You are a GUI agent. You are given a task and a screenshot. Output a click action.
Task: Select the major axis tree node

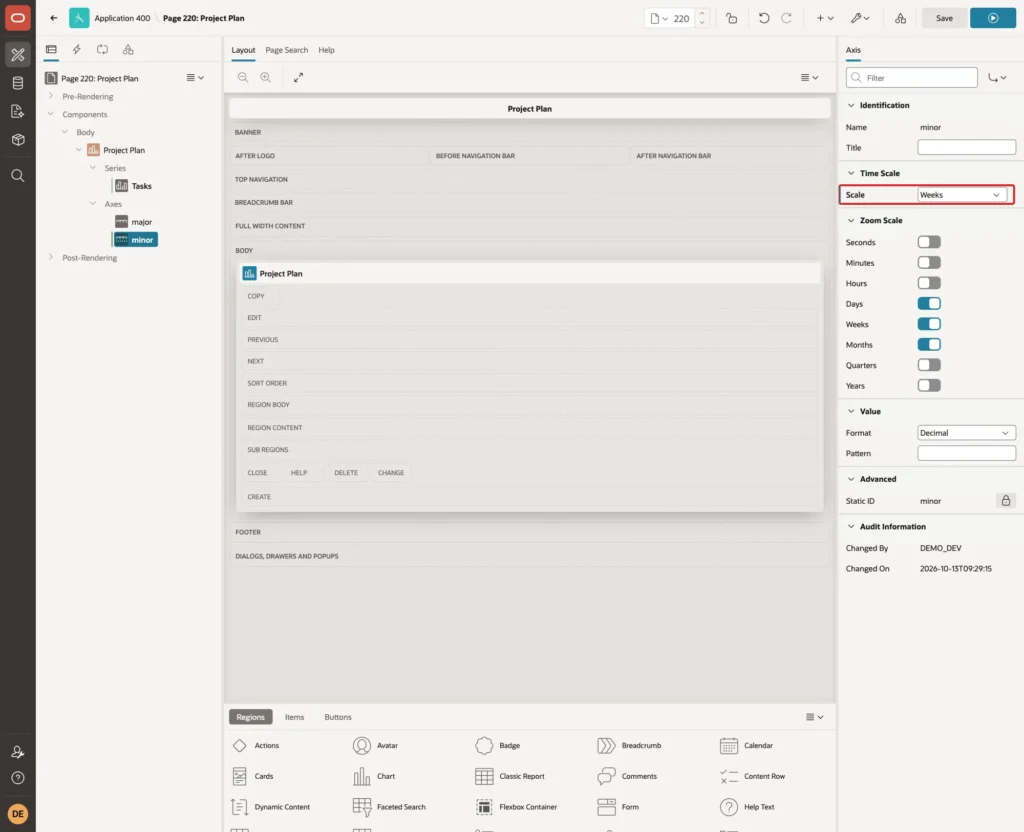pos(134,222)
